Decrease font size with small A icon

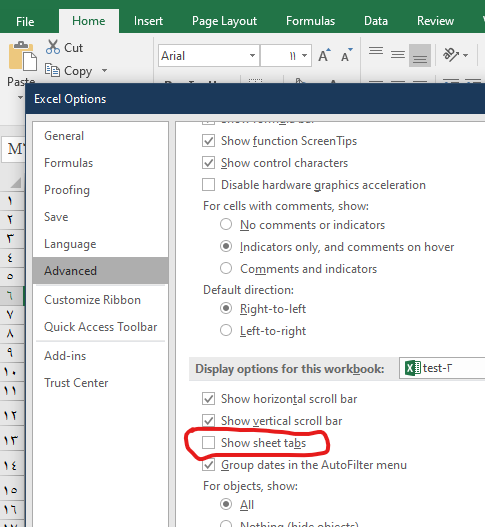pos(347,55)
